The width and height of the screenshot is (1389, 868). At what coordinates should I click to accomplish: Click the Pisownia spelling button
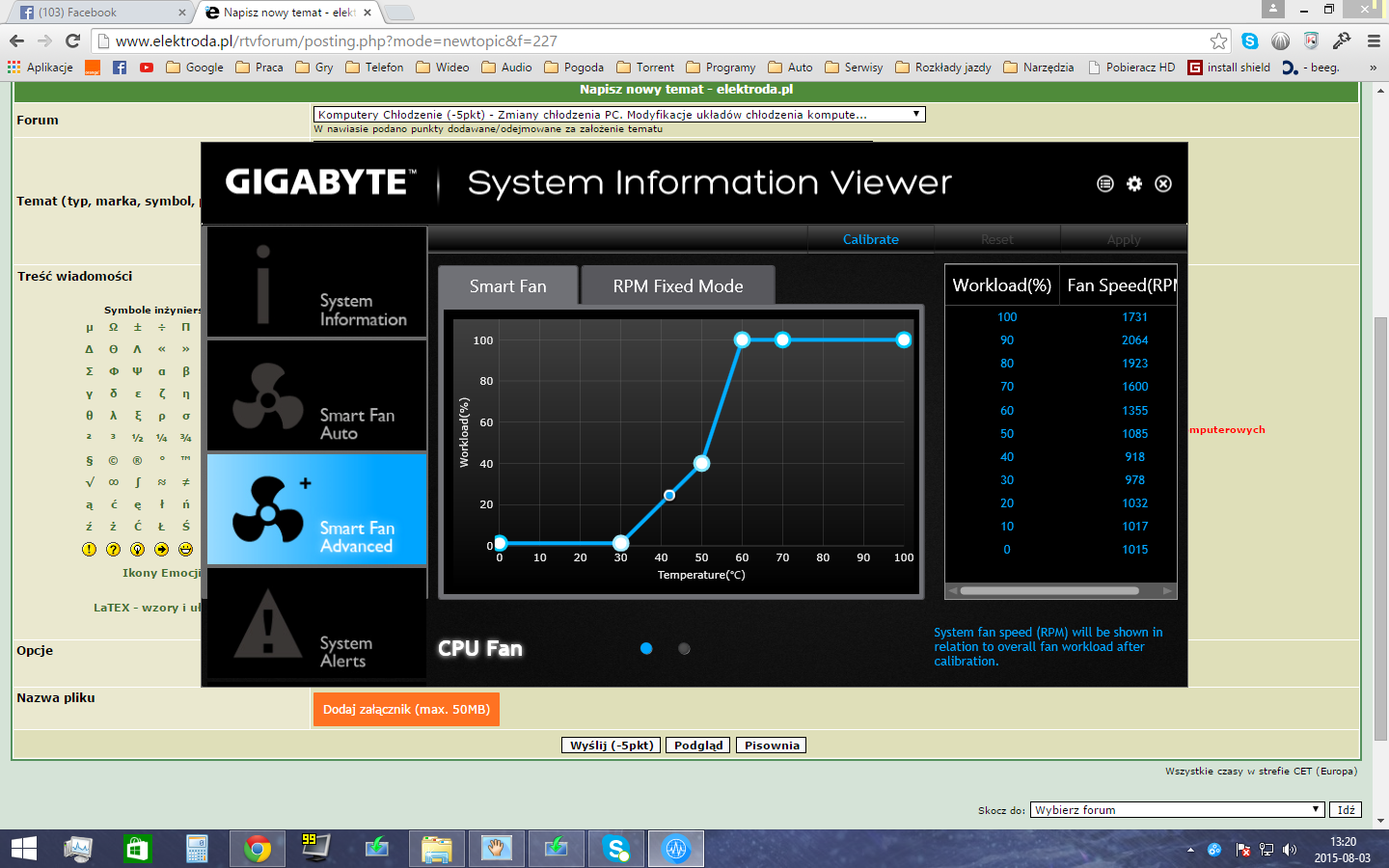pyautogui.click(x=772, y=745)
